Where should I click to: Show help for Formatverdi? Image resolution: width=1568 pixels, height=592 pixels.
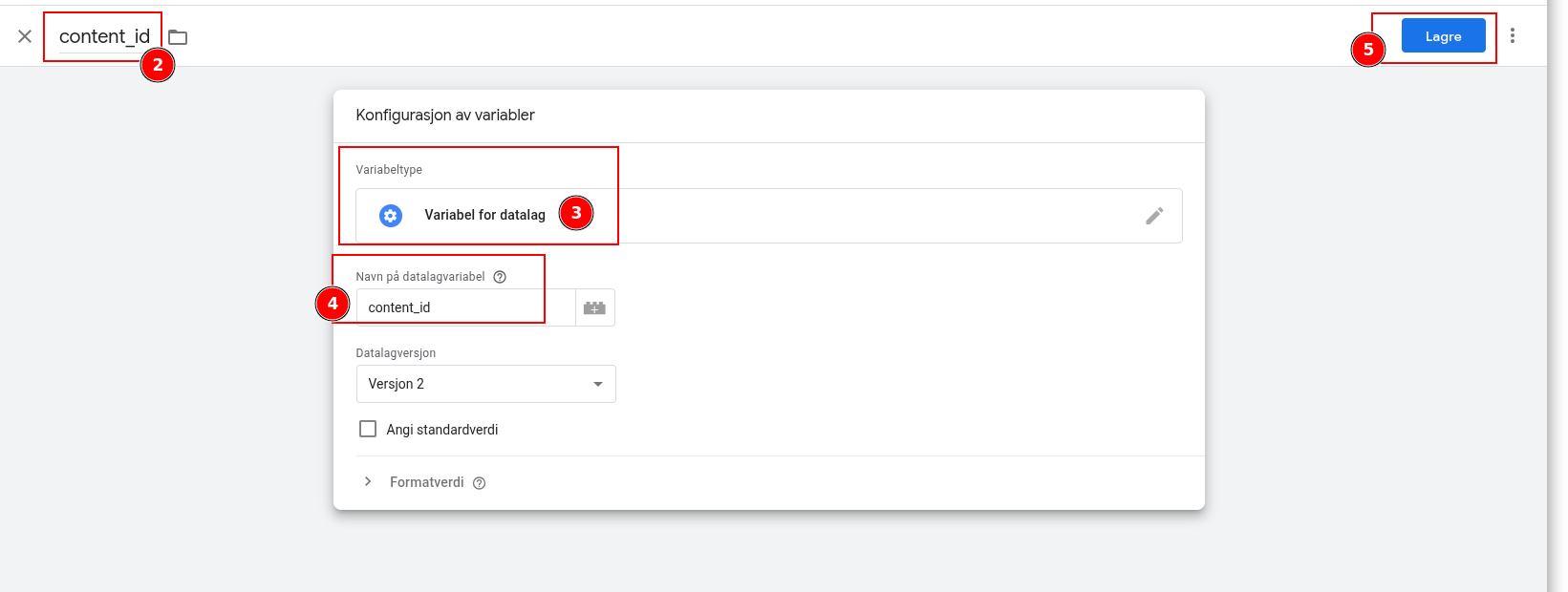coord(480,483)
